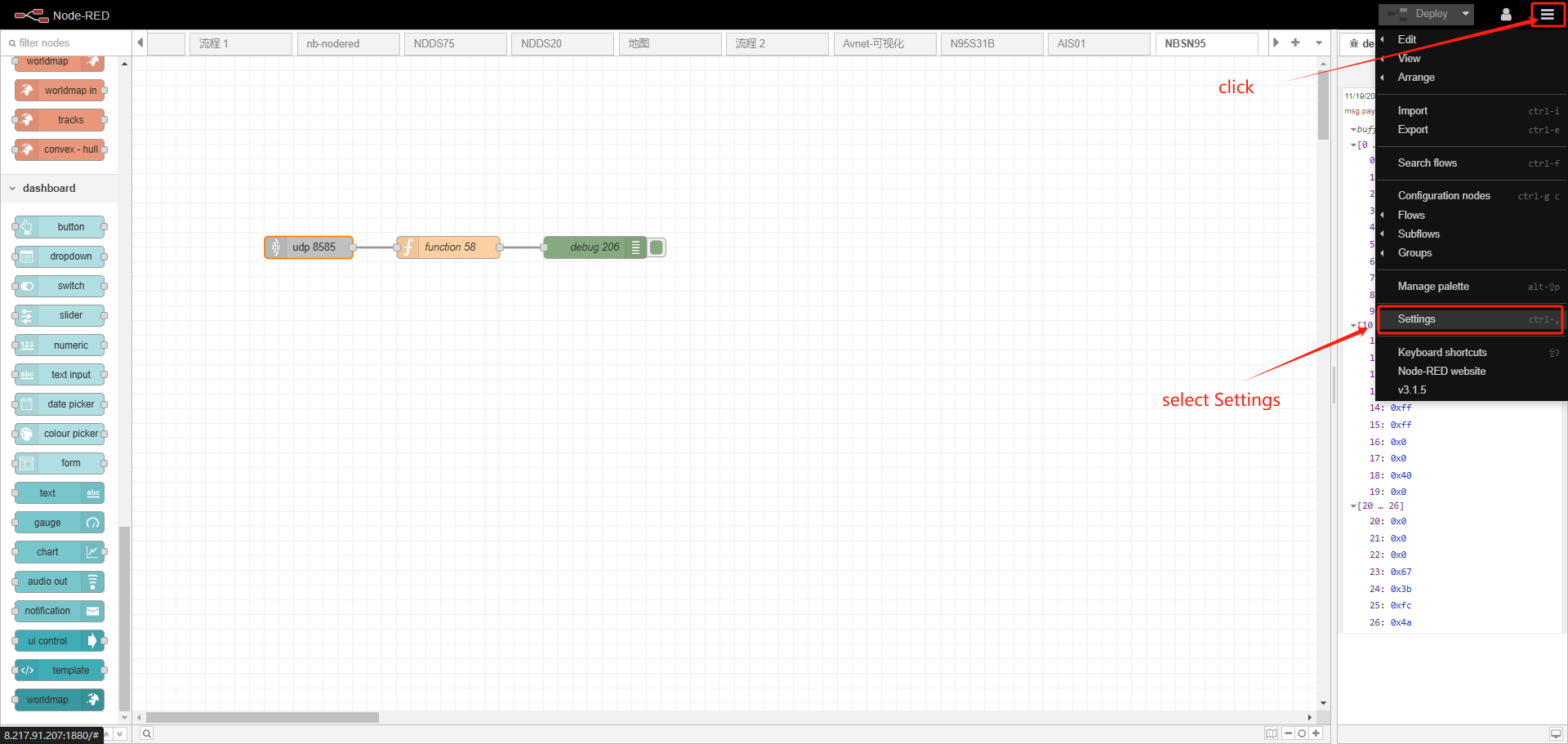The image size is (1568, 744).
Task: Select the notification palette node
Action: click(60, 611)
